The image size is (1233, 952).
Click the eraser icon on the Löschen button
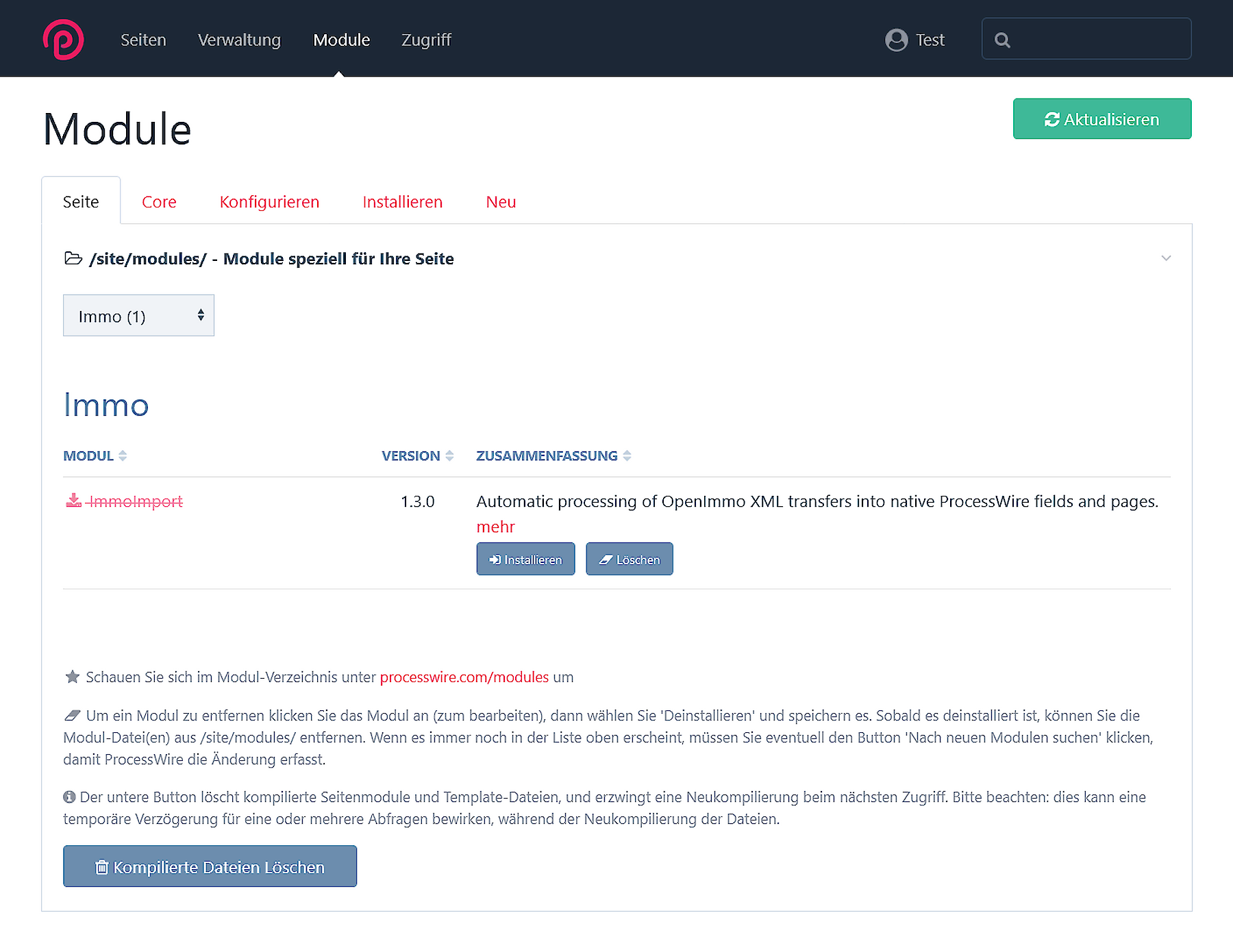[x=606, y=559]
